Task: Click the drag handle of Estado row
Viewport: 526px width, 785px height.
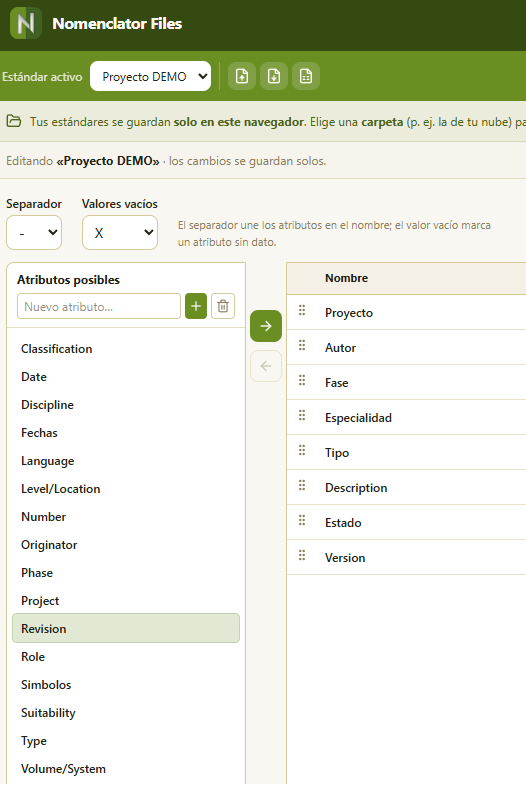Action: pyautogui.click(x=302, y=520)
